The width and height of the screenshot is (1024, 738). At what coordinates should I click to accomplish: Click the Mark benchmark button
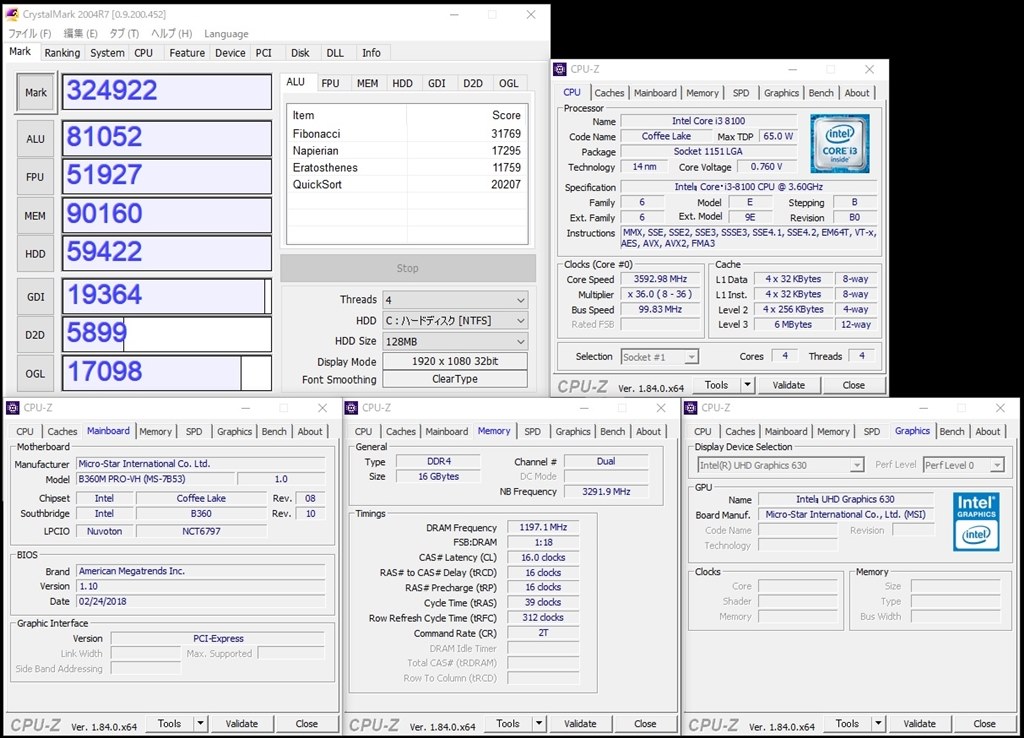pyautogui.click(x=36, y=93)
